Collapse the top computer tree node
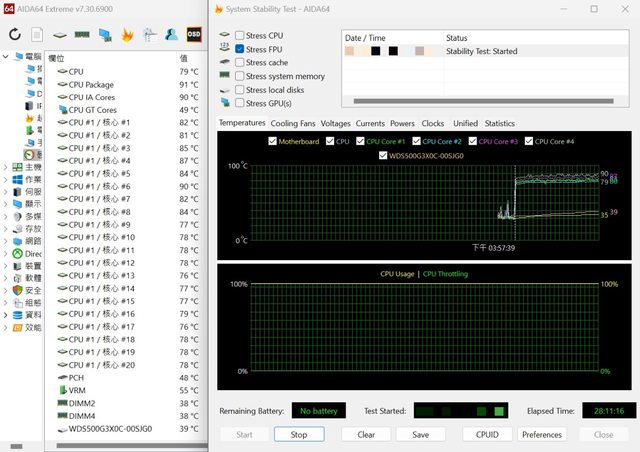 [7, 57]
